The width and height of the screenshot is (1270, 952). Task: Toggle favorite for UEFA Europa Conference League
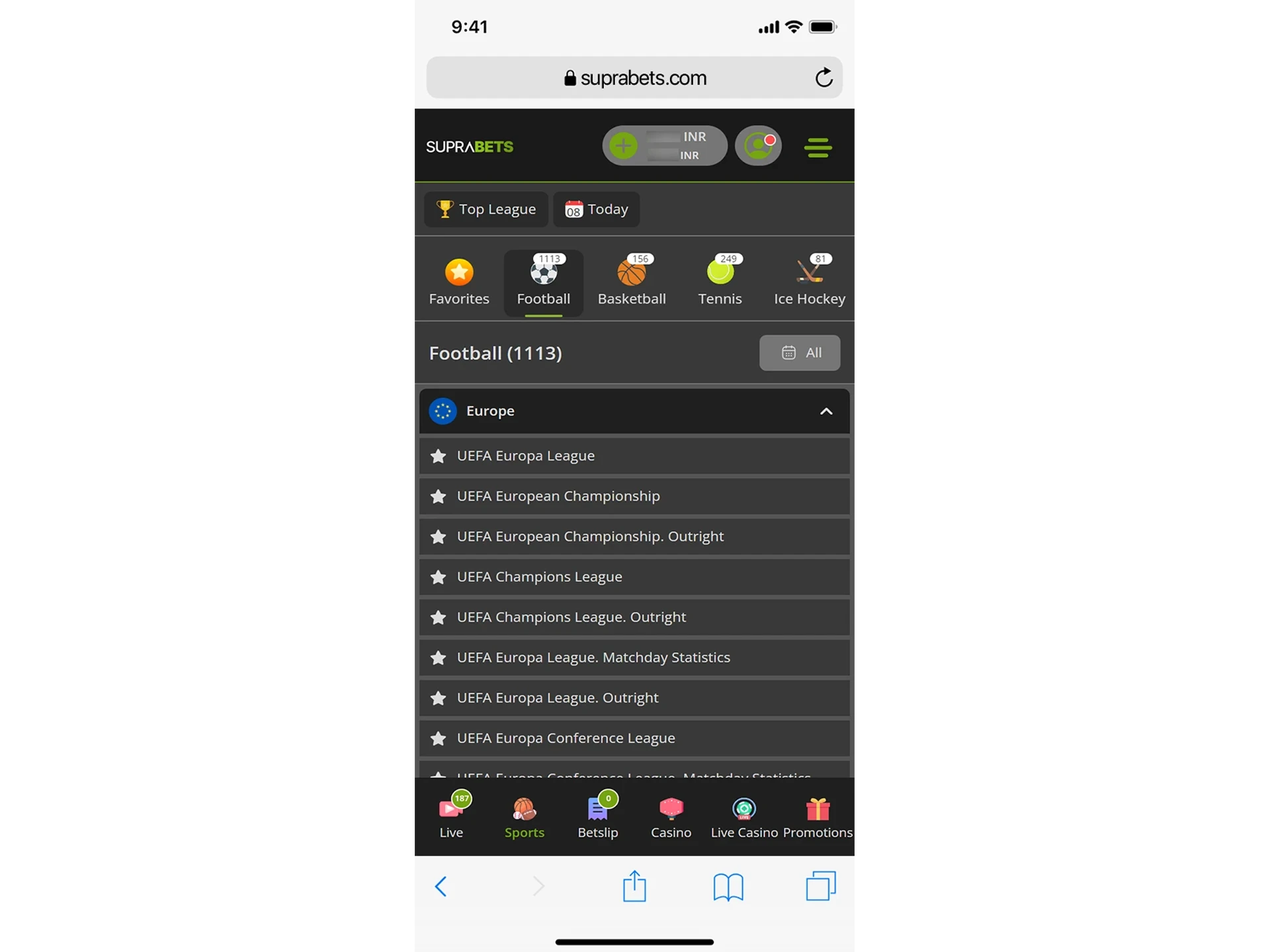[x=438, y=738]
